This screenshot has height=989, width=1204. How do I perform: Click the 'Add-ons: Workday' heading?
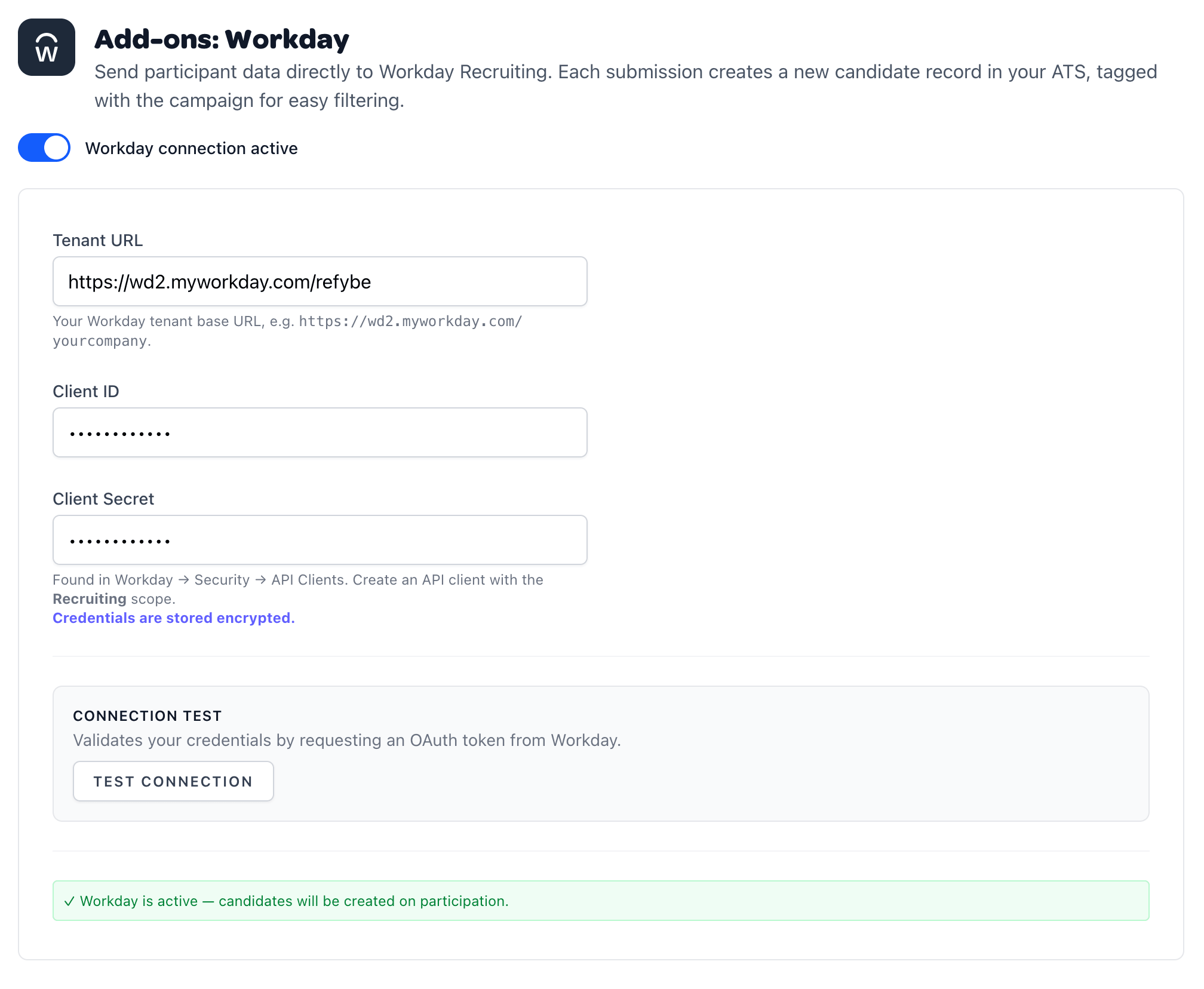coord(222,39)
